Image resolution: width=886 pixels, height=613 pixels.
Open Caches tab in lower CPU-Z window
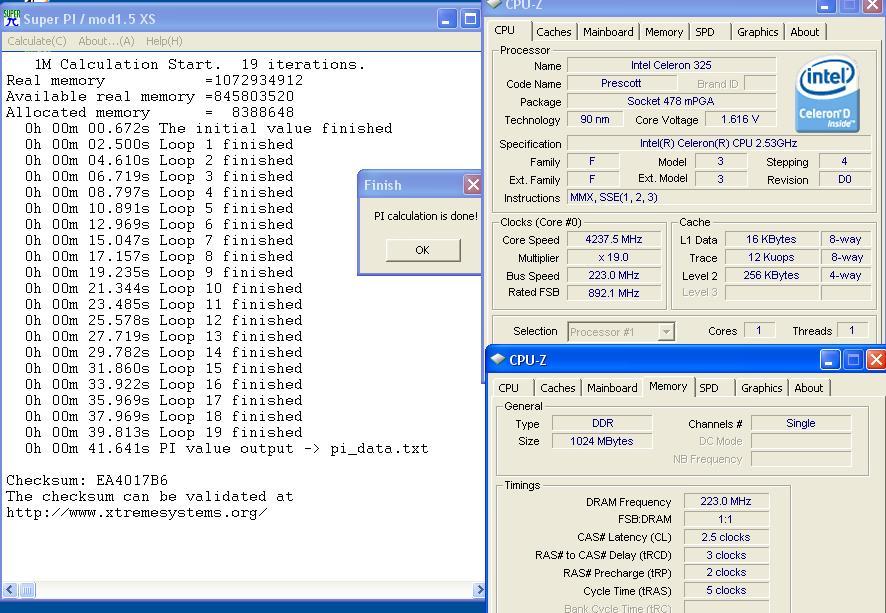point(557,388)
